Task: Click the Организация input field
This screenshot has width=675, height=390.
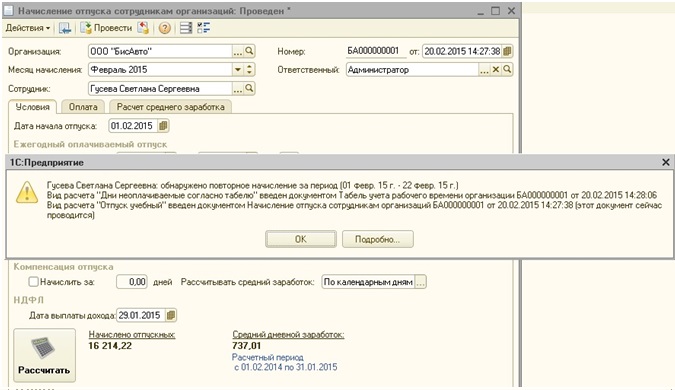Action: (160, 51)
